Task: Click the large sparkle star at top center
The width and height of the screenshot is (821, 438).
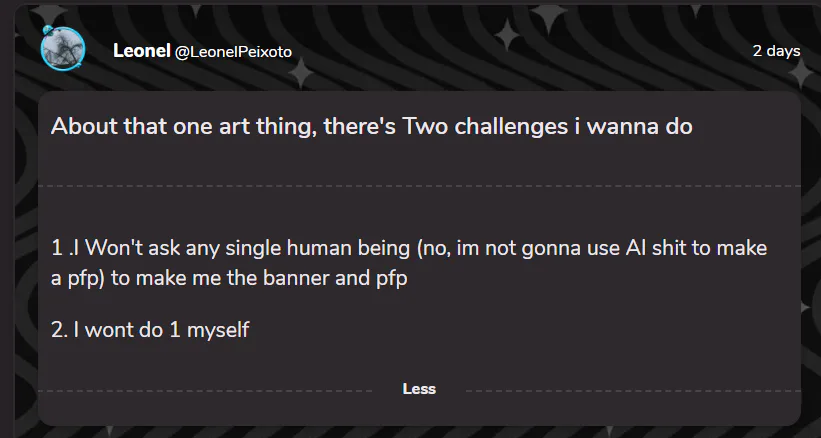Action: point(550,18)
